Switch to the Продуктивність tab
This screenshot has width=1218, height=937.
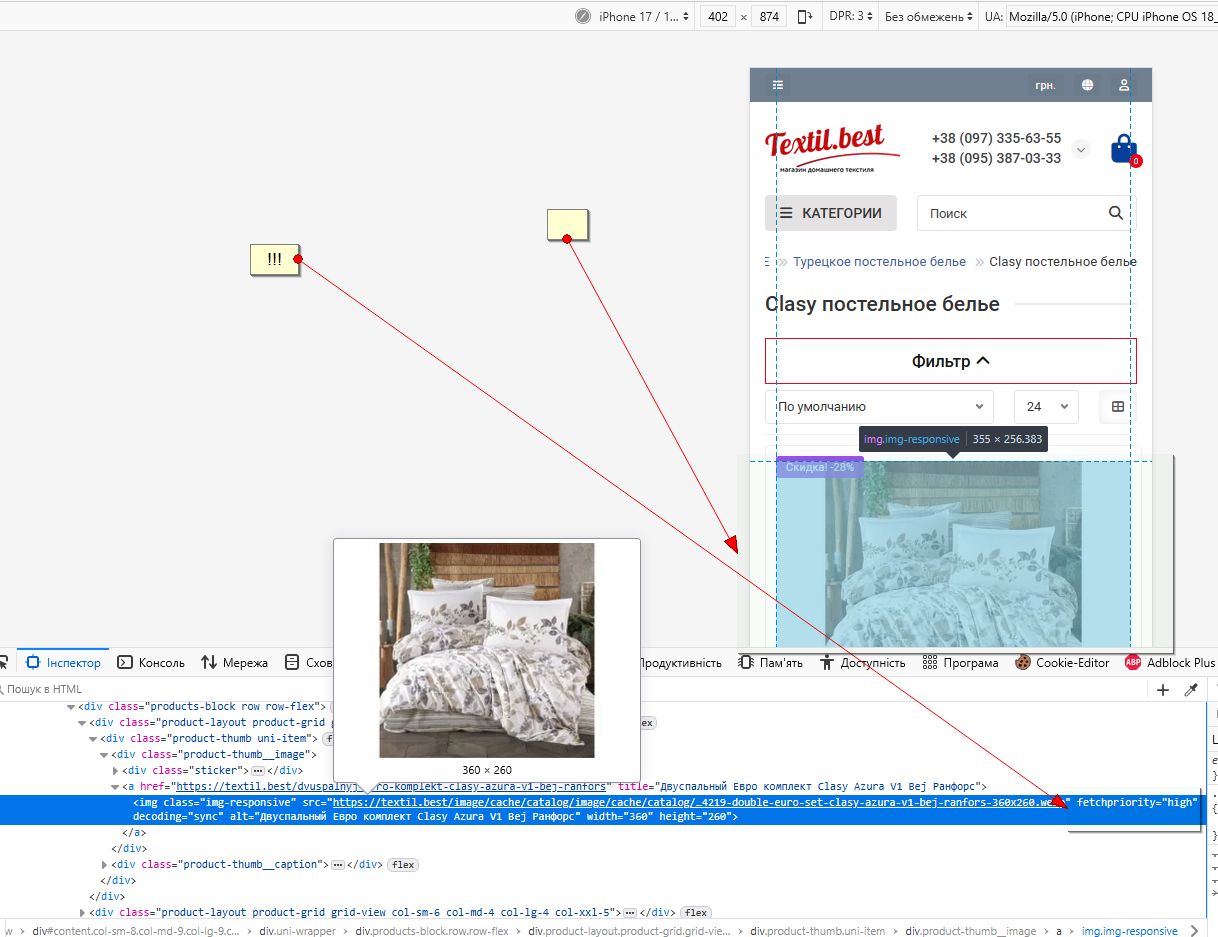click(680, 663)
